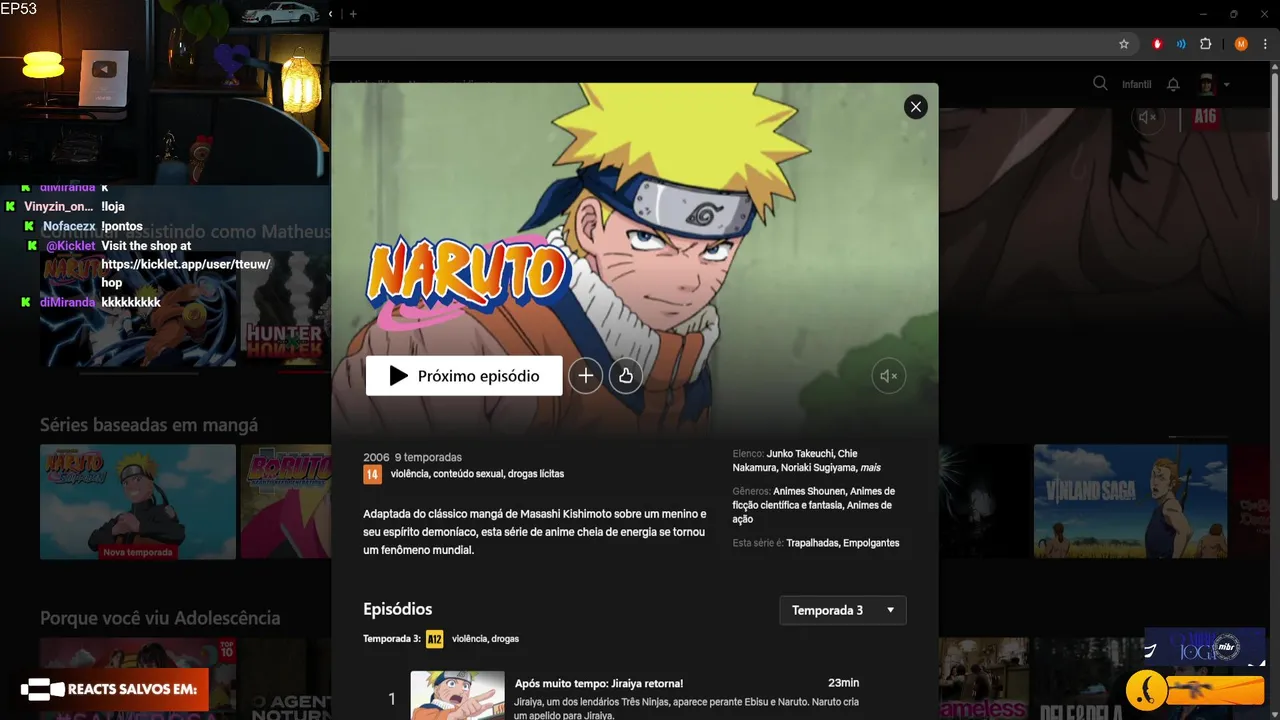The width and height of the screenshot is (1280, 720).
Task: Click chat username Vinyzin_on
Action: click(x=58, y=207)
